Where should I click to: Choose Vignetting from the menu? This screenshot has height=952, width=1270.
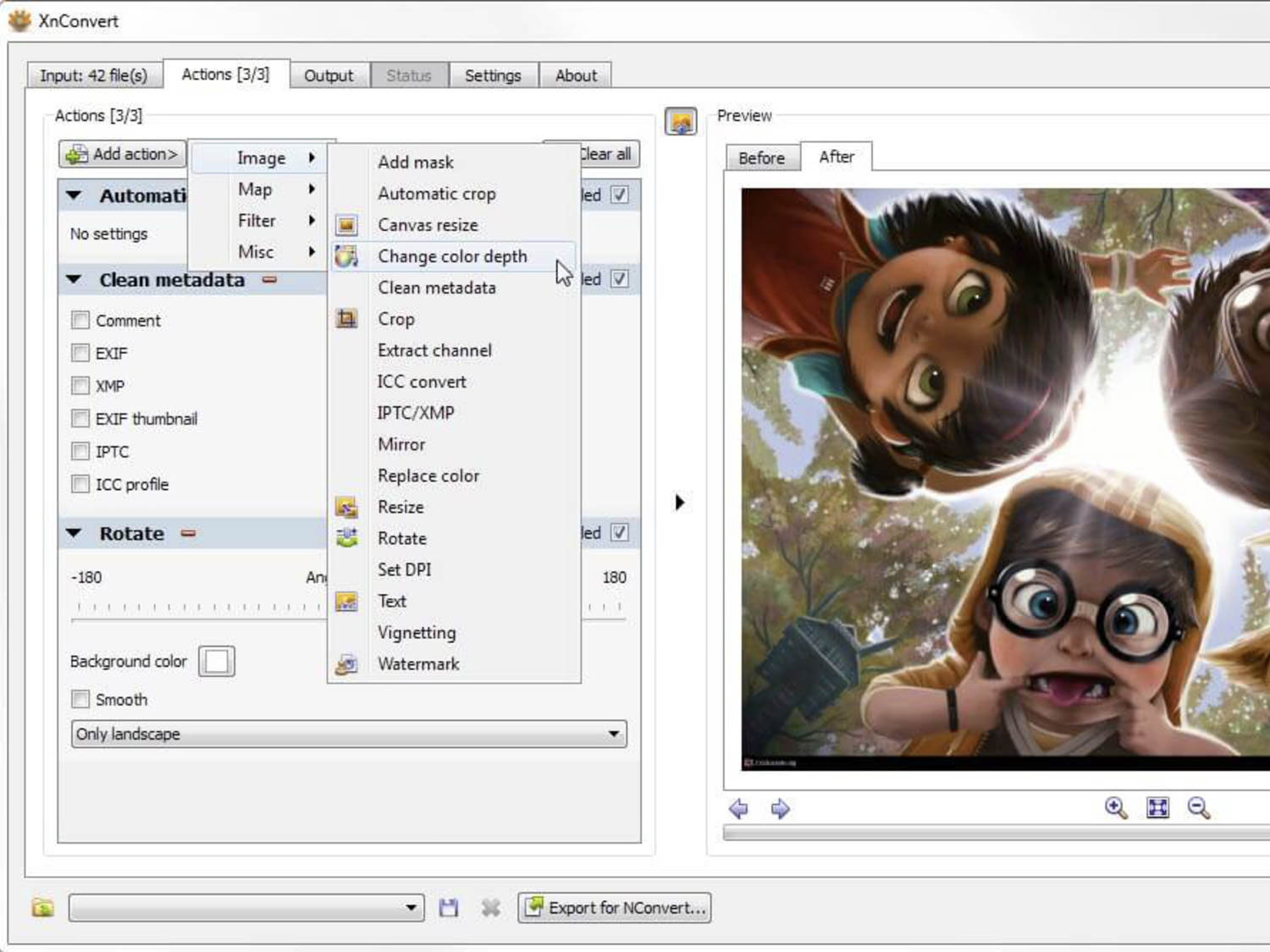click(x=454, y=632)
